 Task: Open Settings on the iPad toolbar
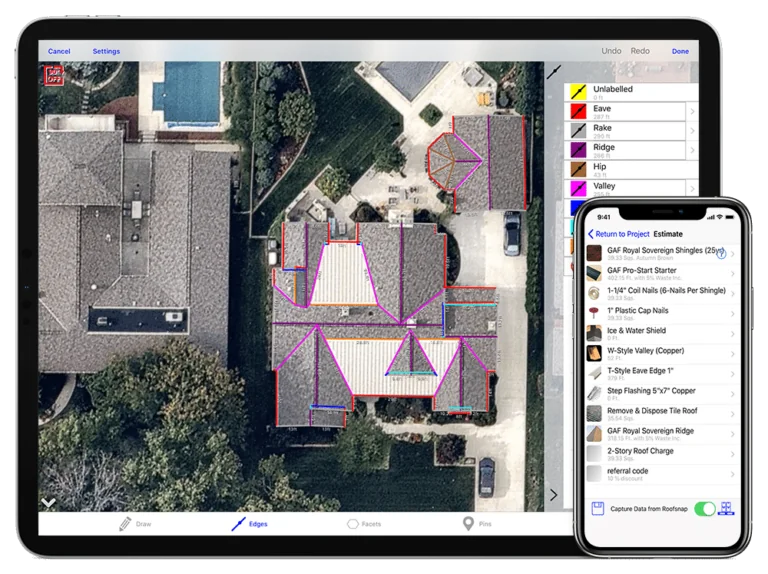[x=106, y=51]
